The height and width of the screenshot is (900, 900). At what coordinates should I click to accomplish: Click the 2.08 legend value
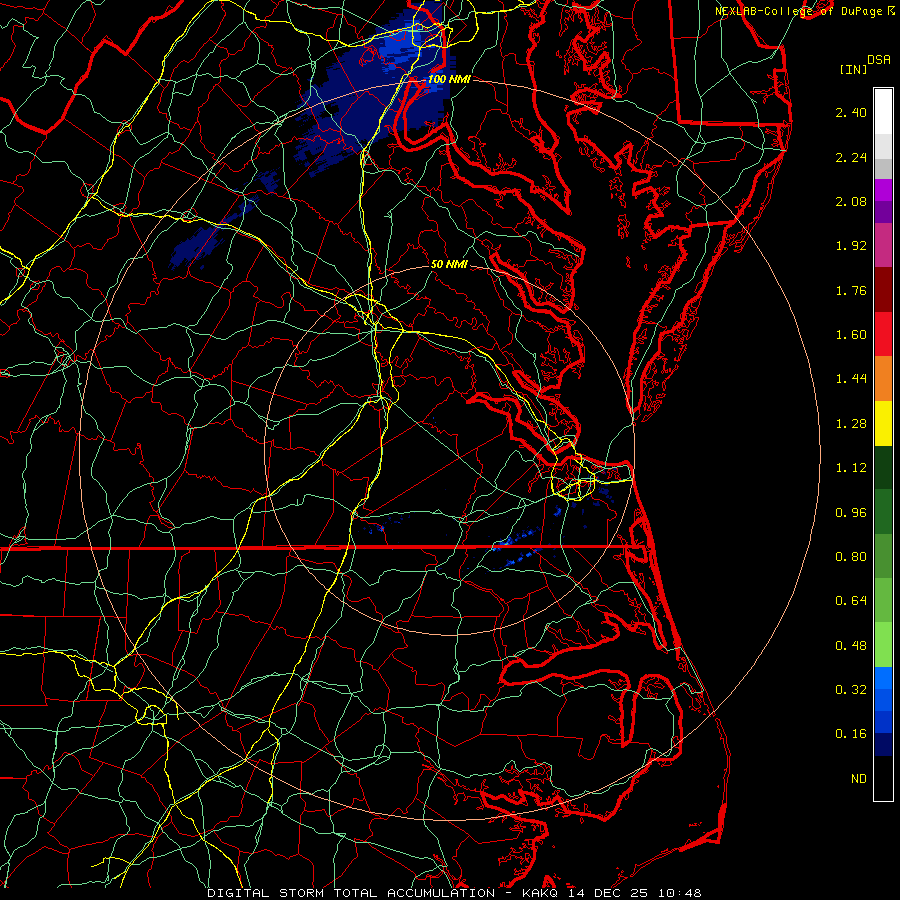pyautogui.click(x=851, y=201)
